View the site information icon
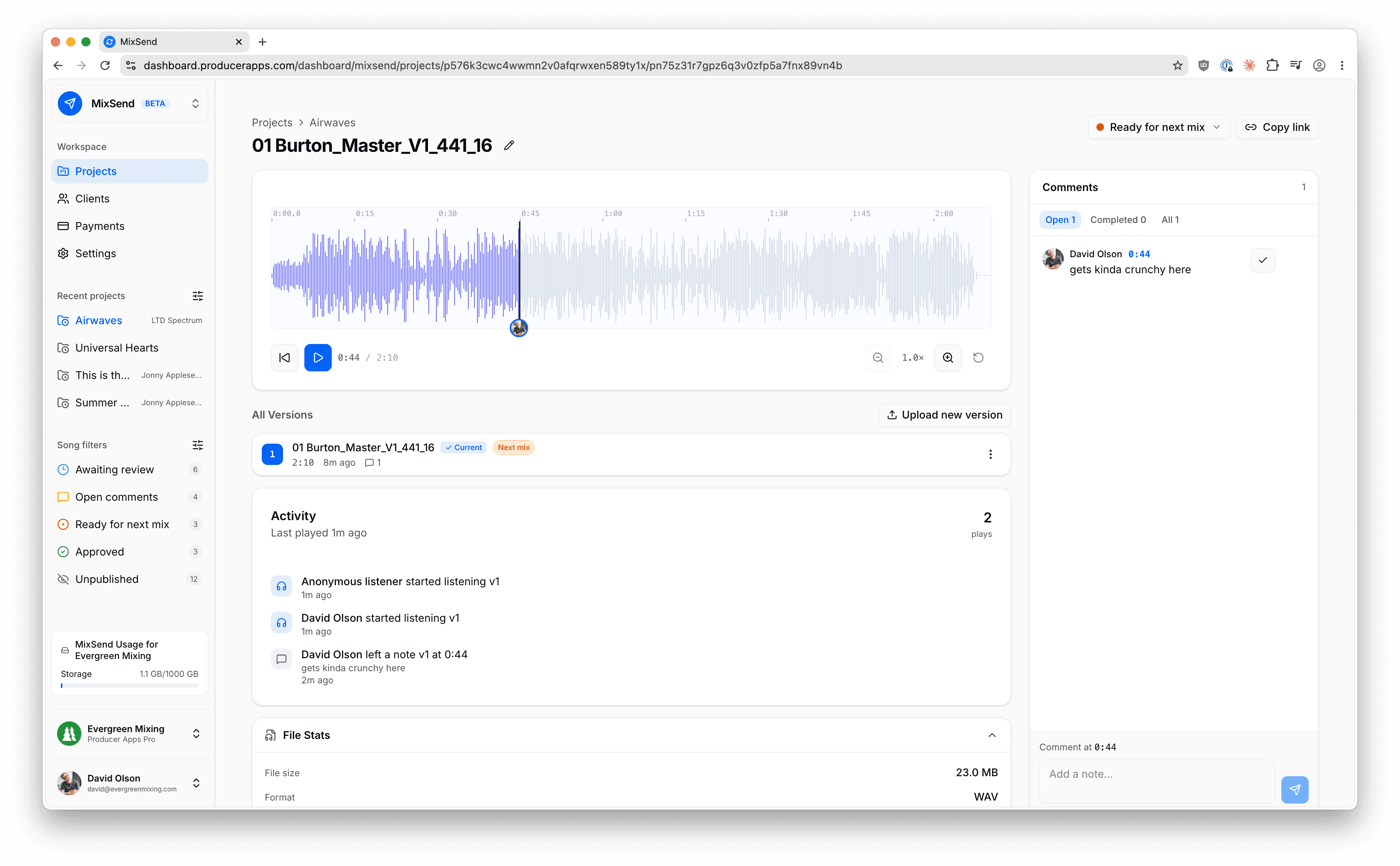The image size is (1400, 866). [x=131, y=65]
